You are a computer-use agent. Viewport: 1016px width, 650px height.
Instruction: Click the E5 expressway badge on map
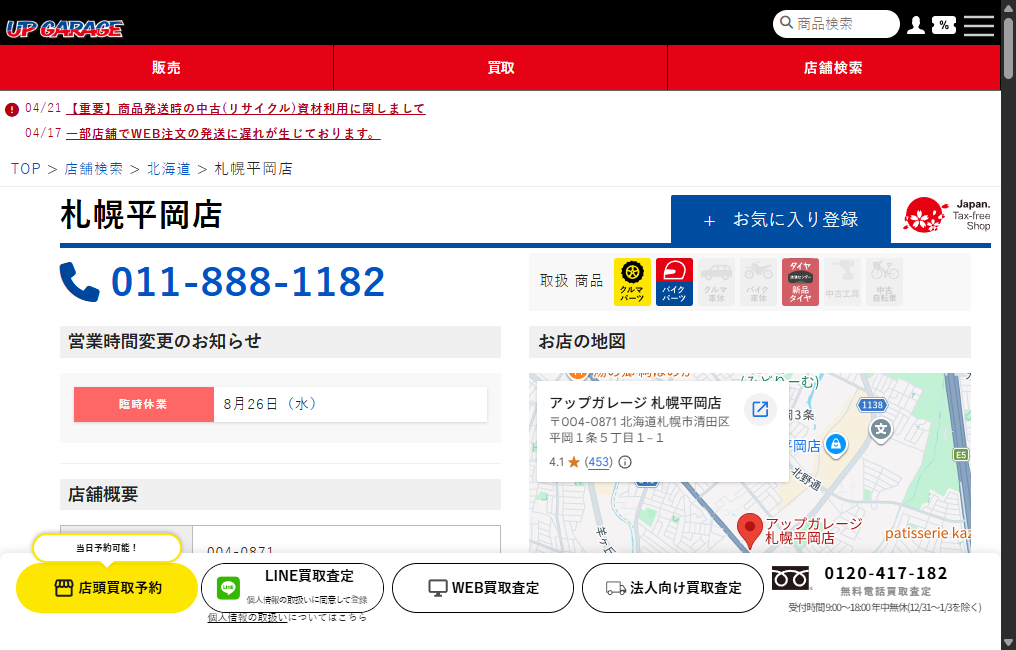(x=961, y=455)
